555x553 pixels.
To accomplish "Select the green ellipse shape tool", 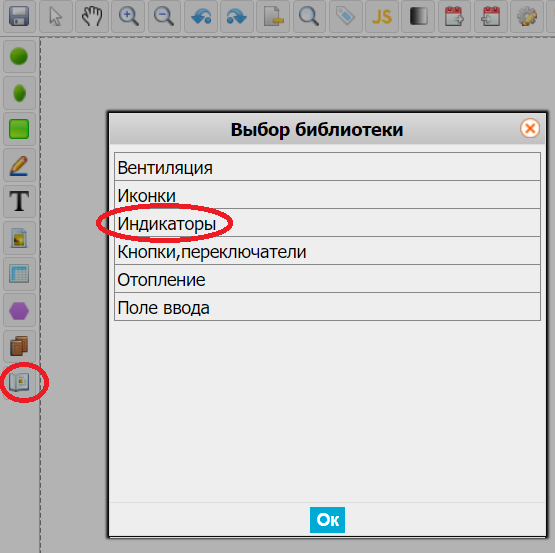I will point(19,93).
